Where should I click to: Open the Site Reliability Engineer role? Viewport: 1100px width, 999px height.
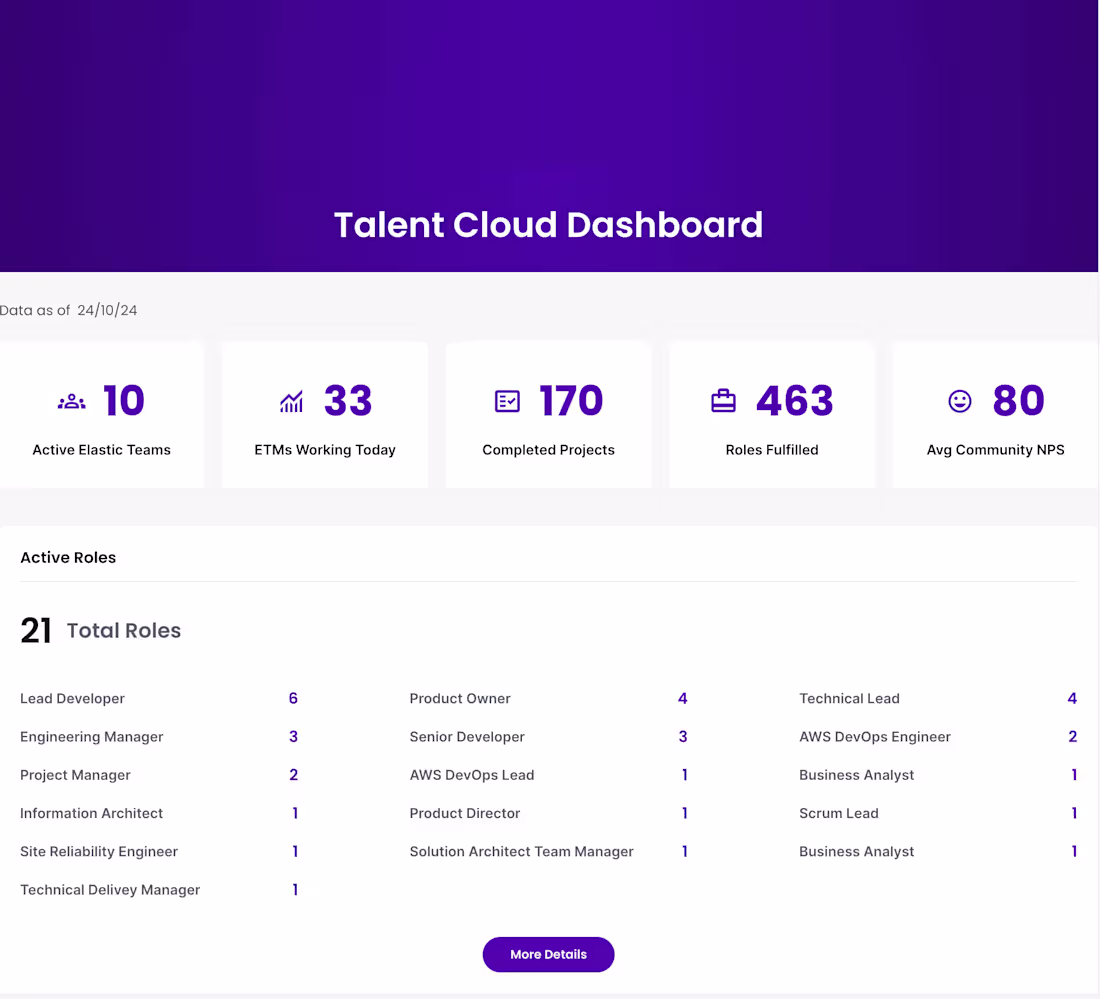(98, 851)
